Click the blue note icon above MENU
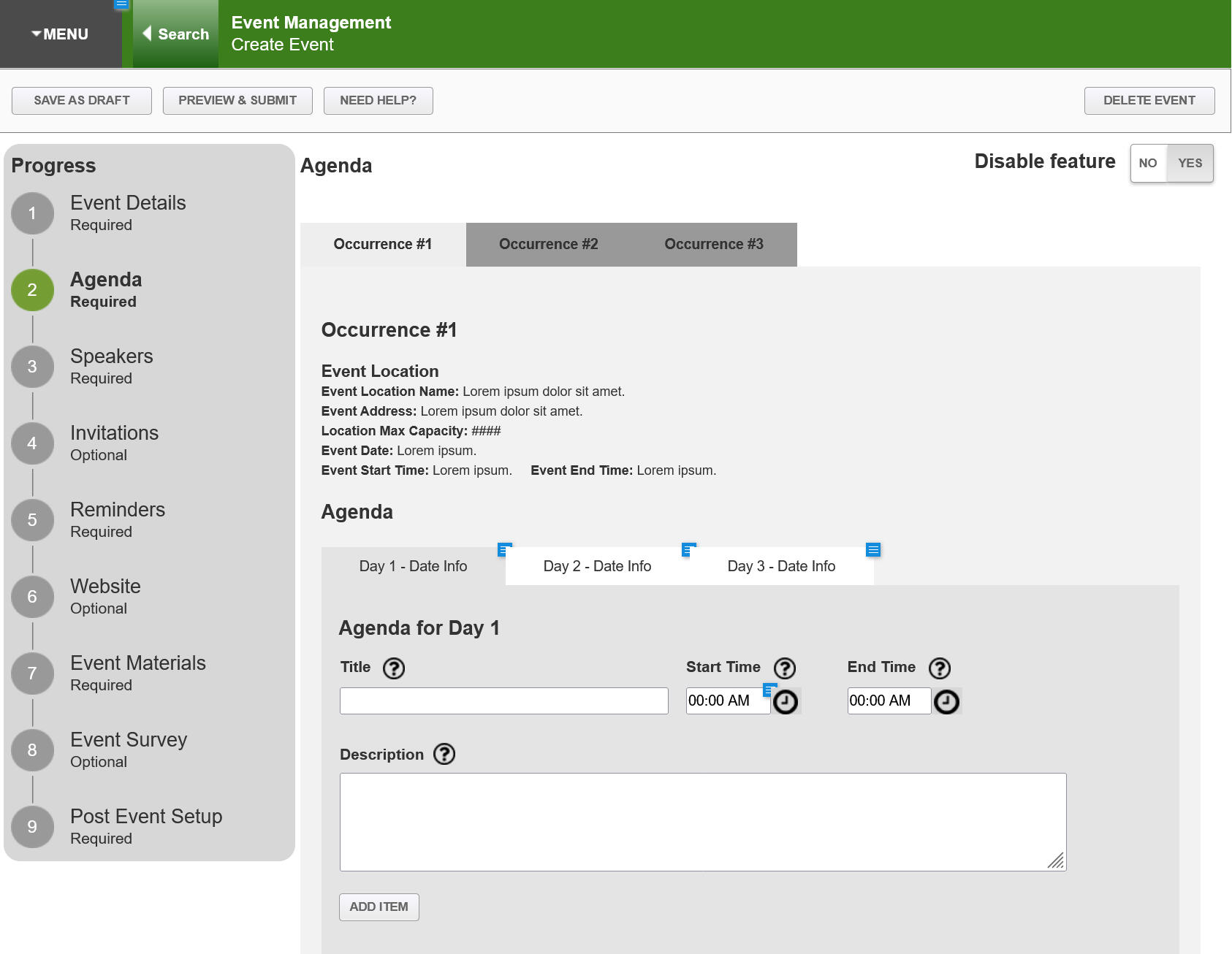The image size is (1232, 954). tap(121, 4)
